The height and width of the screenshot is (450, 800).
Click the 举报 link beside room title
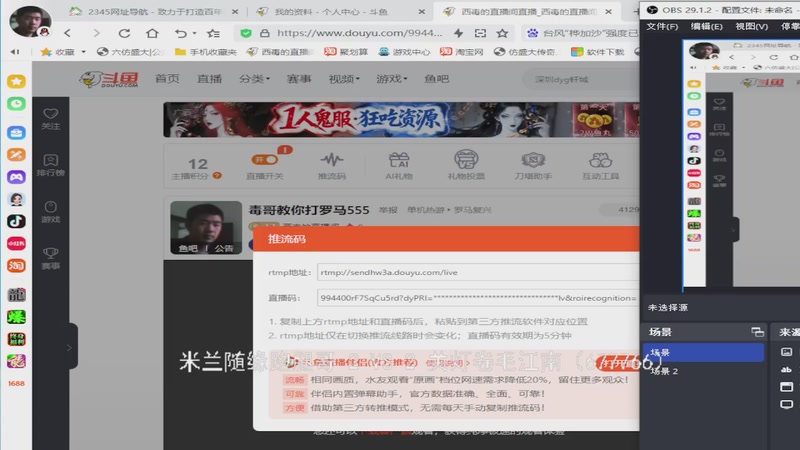[388, 210]
